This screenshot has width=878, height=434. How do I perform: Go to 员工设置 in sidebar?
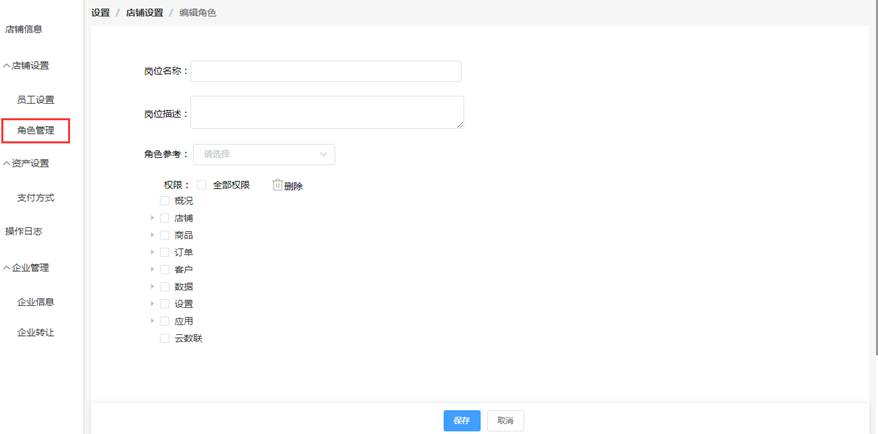point(36,100)
